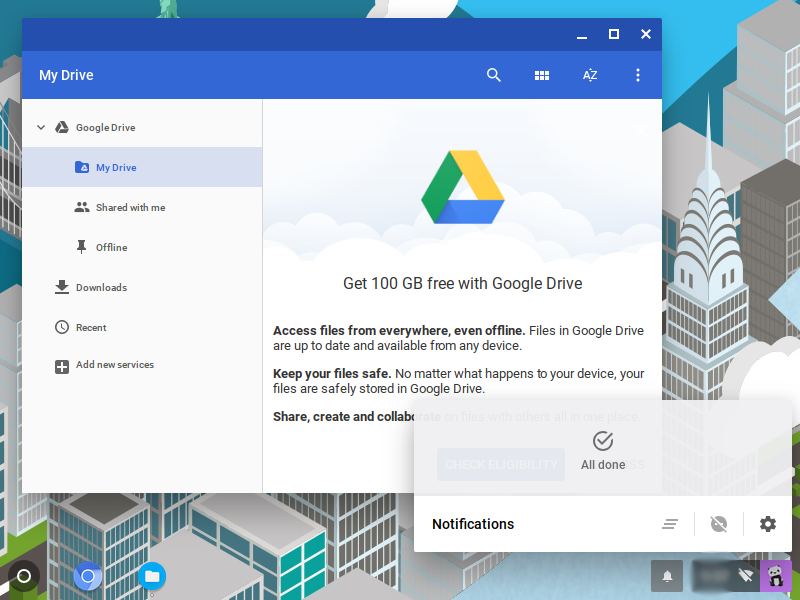Click Add new services

[x=114, y=366]
